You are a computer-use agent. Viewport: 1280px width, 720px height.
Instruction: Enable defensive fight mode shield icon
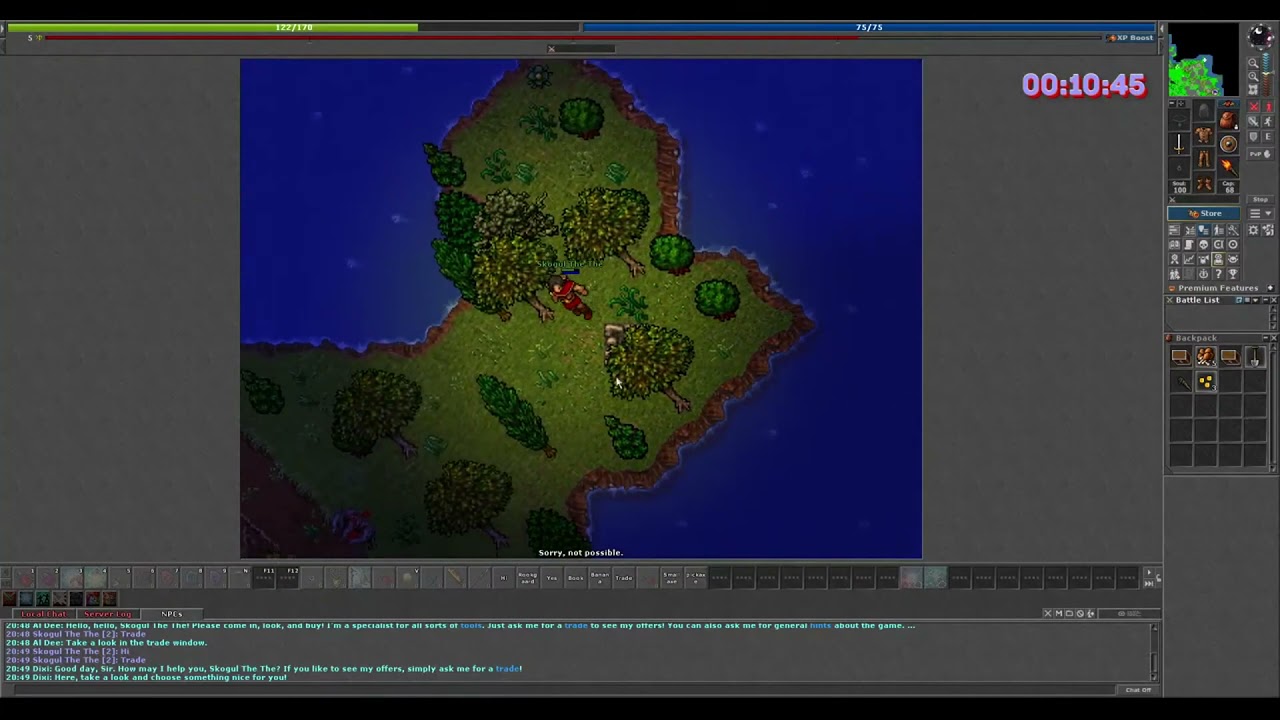[1254, 137]
